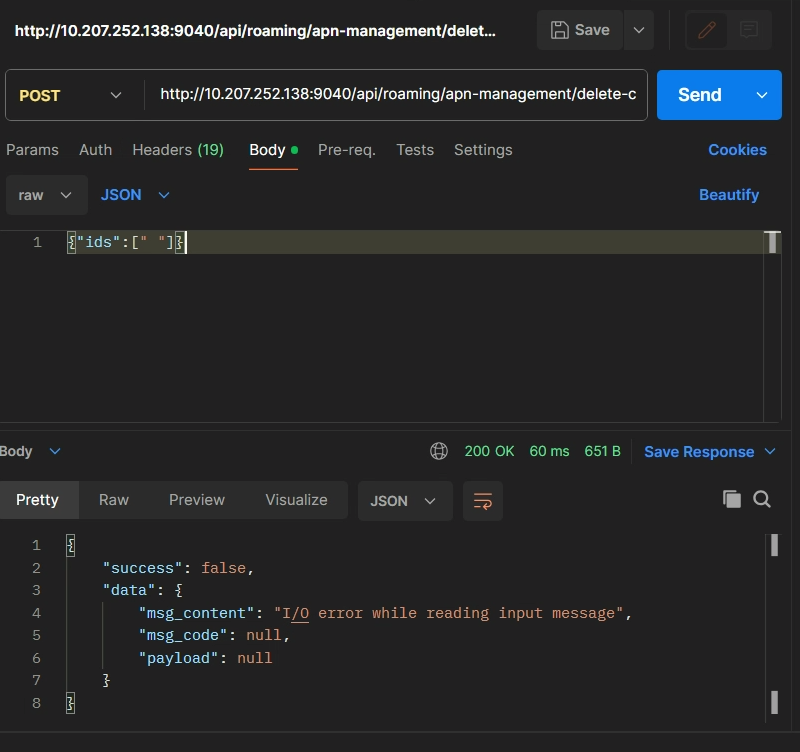Image resolution: width=800 pixels, height=752 pixels.
Task: Click the globe network icon
Action: (x=439, y=452)
